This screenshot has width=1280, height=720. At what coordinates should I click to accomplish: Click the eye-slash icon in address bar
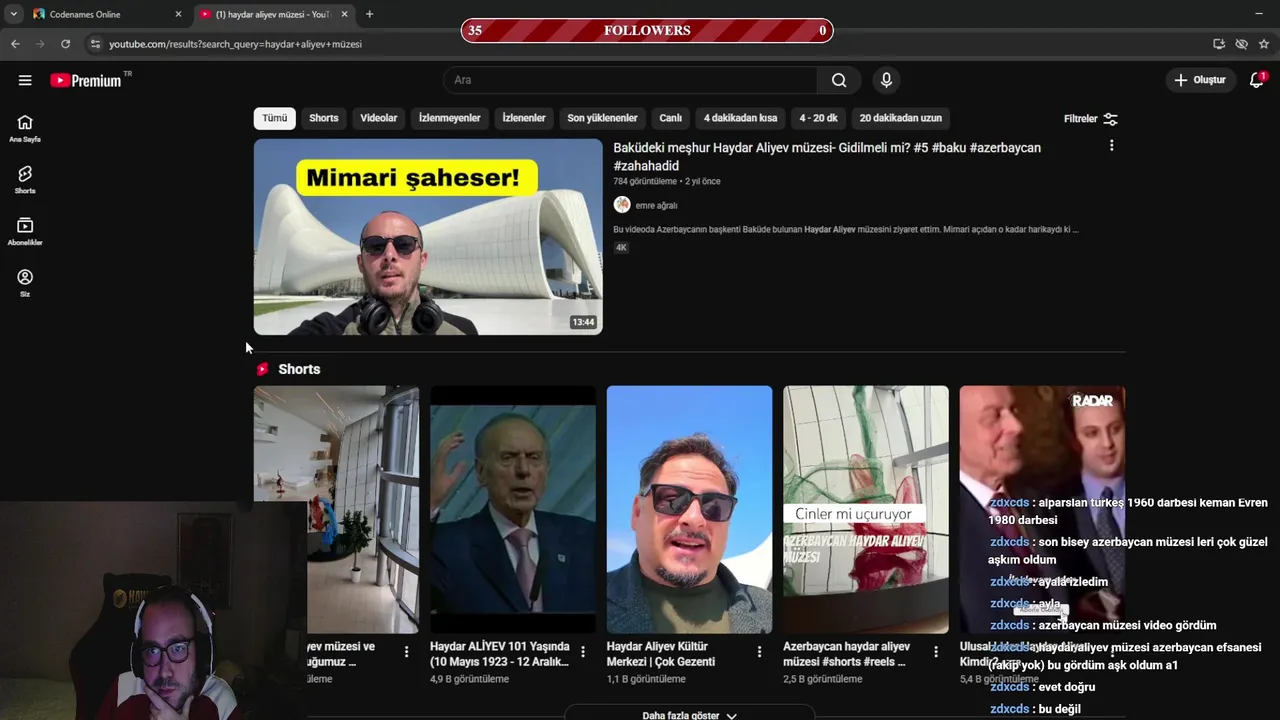pos(1241,44)
